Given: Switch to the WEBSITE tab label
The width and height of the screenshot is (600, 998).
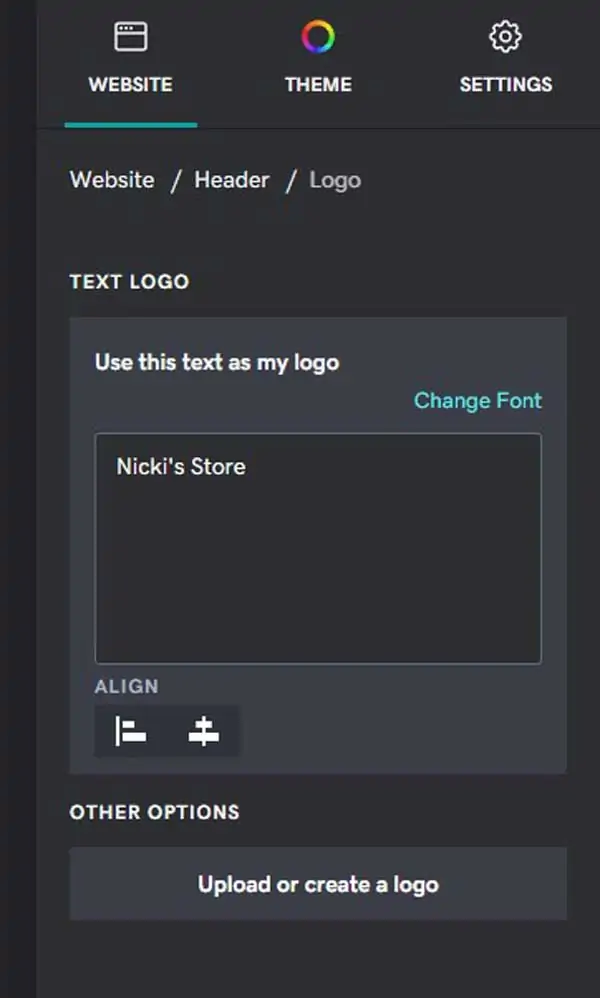Looking at the screenshot, I should point(130,85).
